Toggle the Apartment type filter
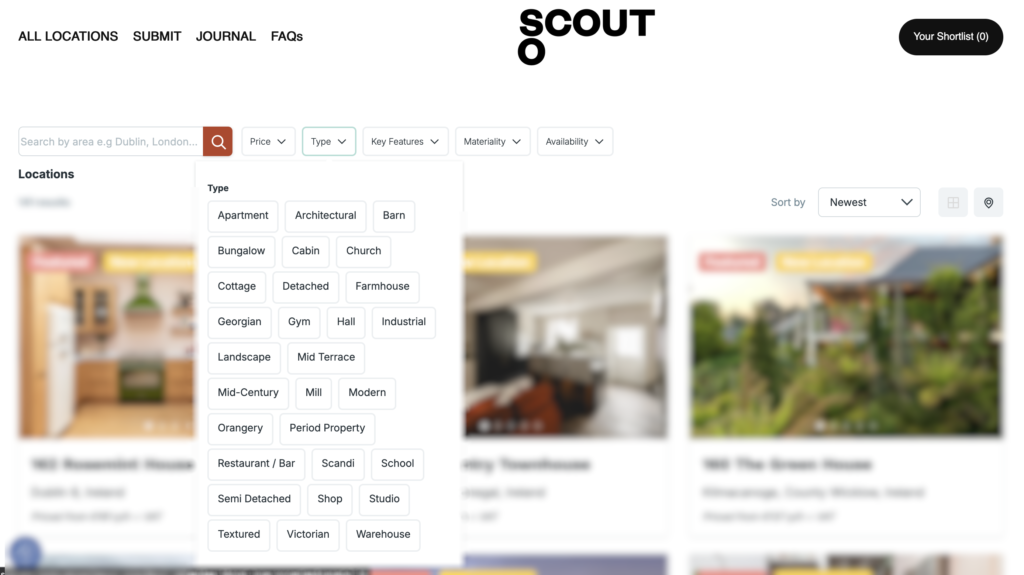The height and width of the screenshot is (575, 1024). (x=243, y=216)
